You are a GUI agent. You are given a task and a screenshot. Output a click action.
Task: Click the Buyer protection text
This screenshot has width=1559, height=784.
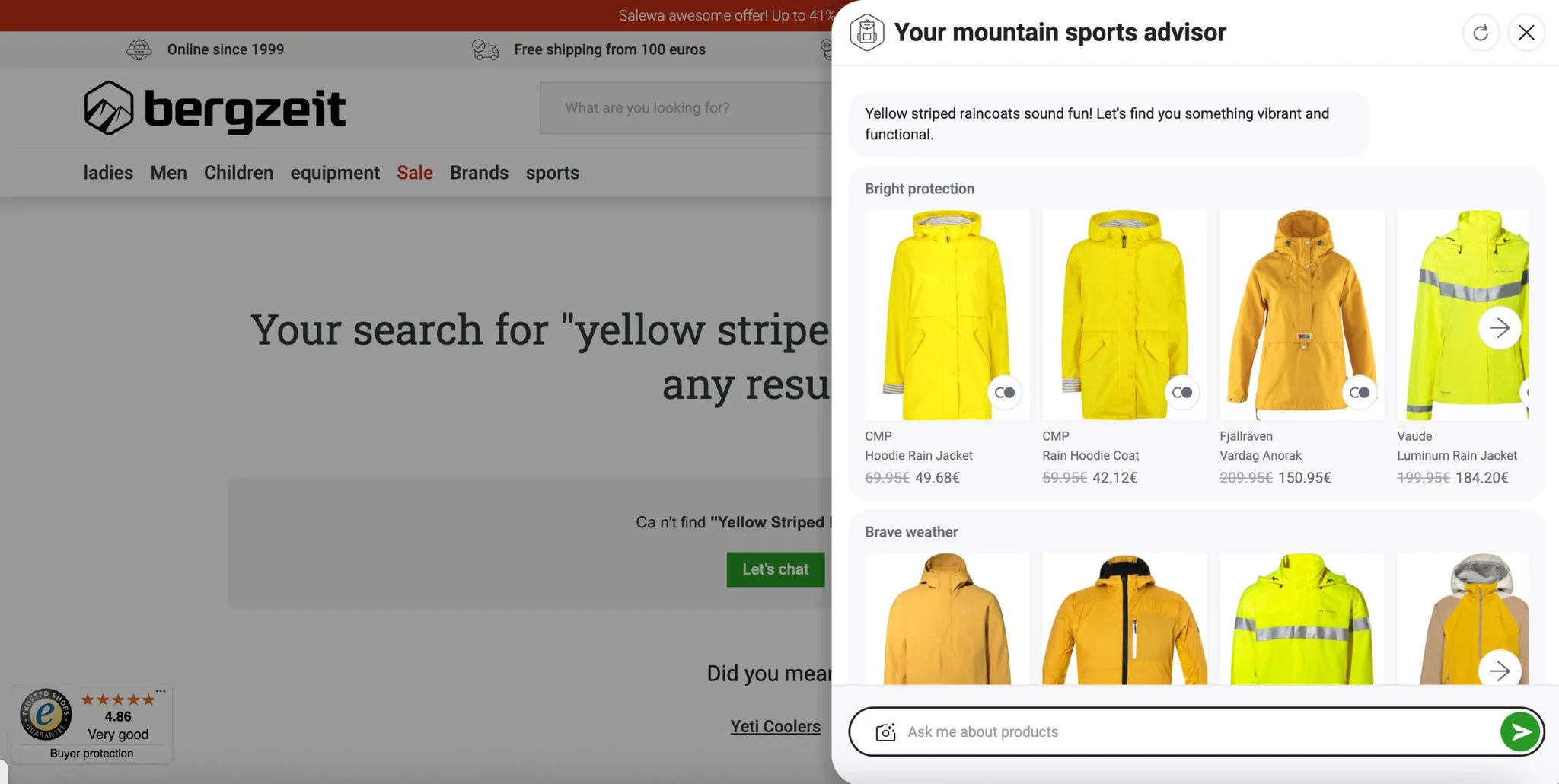click(x=91, y=753)
